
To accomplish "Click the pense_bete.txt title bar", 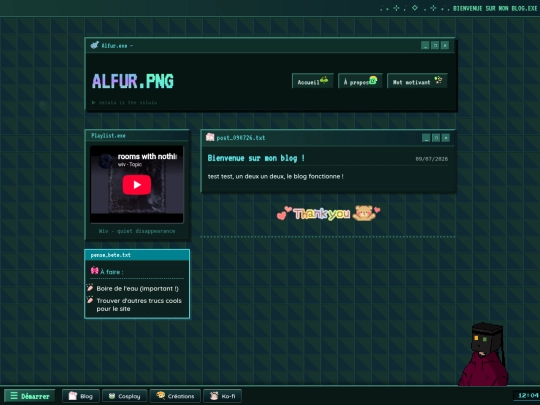I will pyautogui.click(x=137, y=255).
